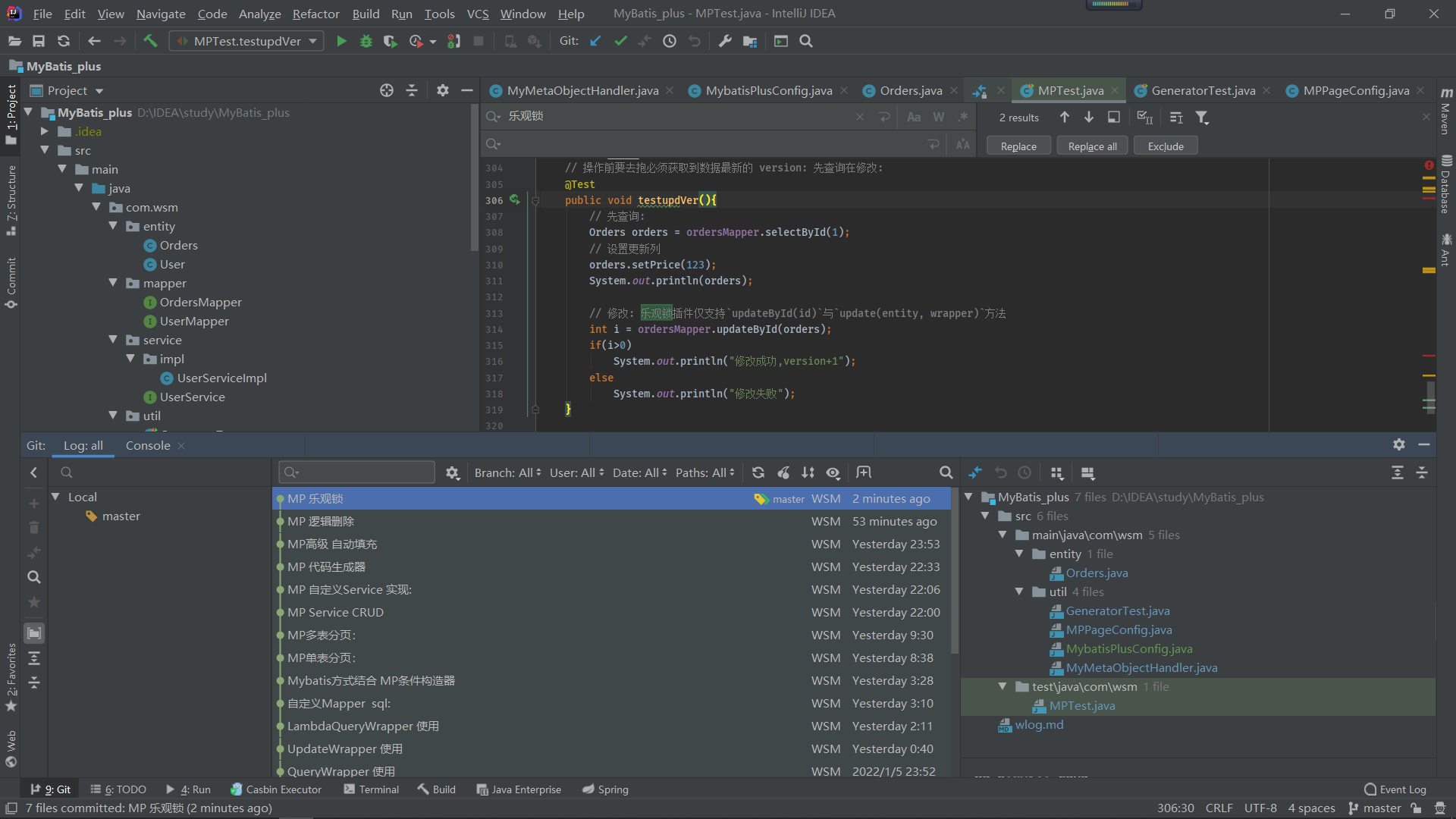Click the Replace all button
This screenshot has height=819, width=1456.
click(x=1092, y=146)
